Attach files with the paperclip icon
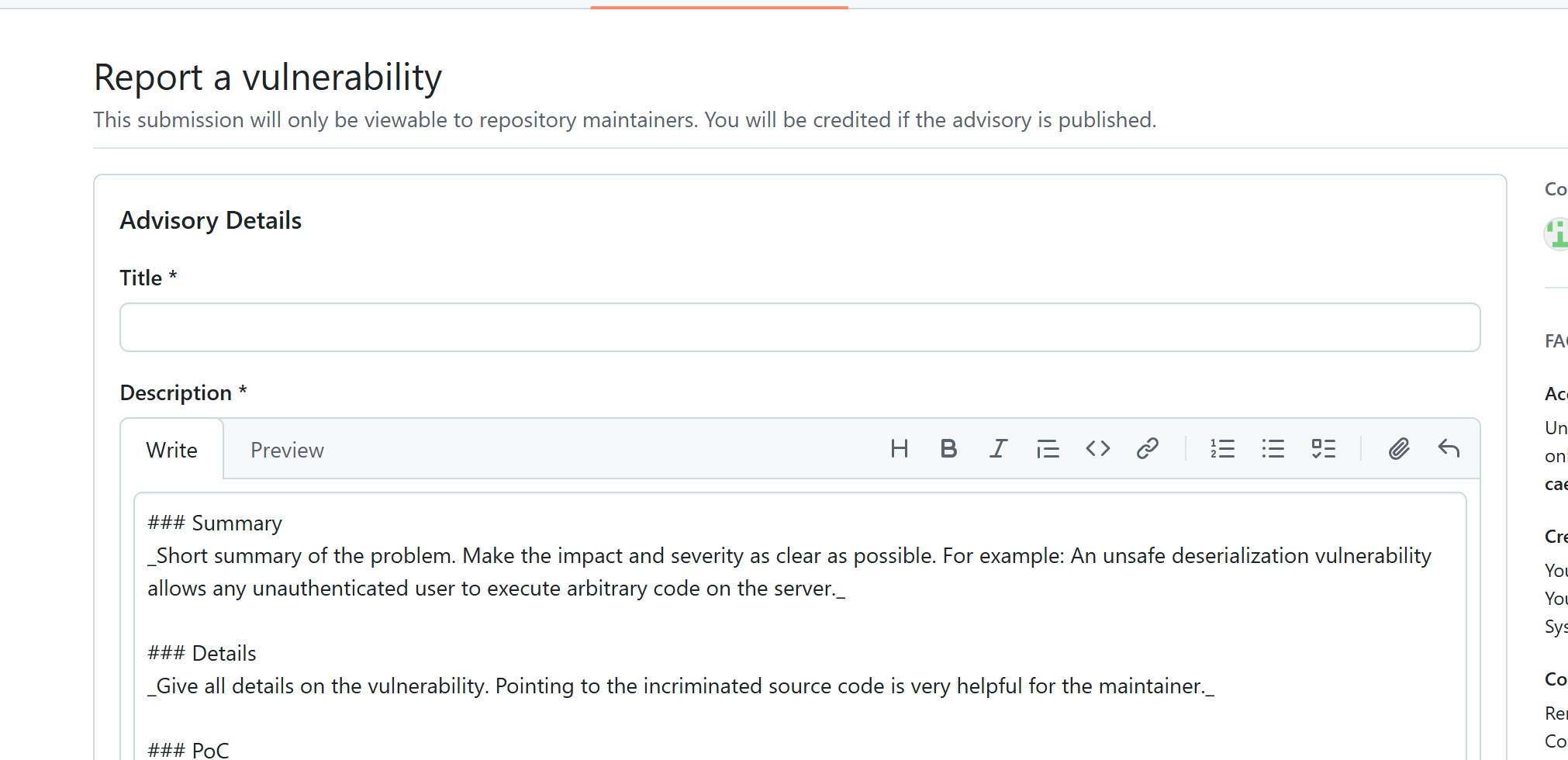Screen dimensions: 1568x760 1398,449
